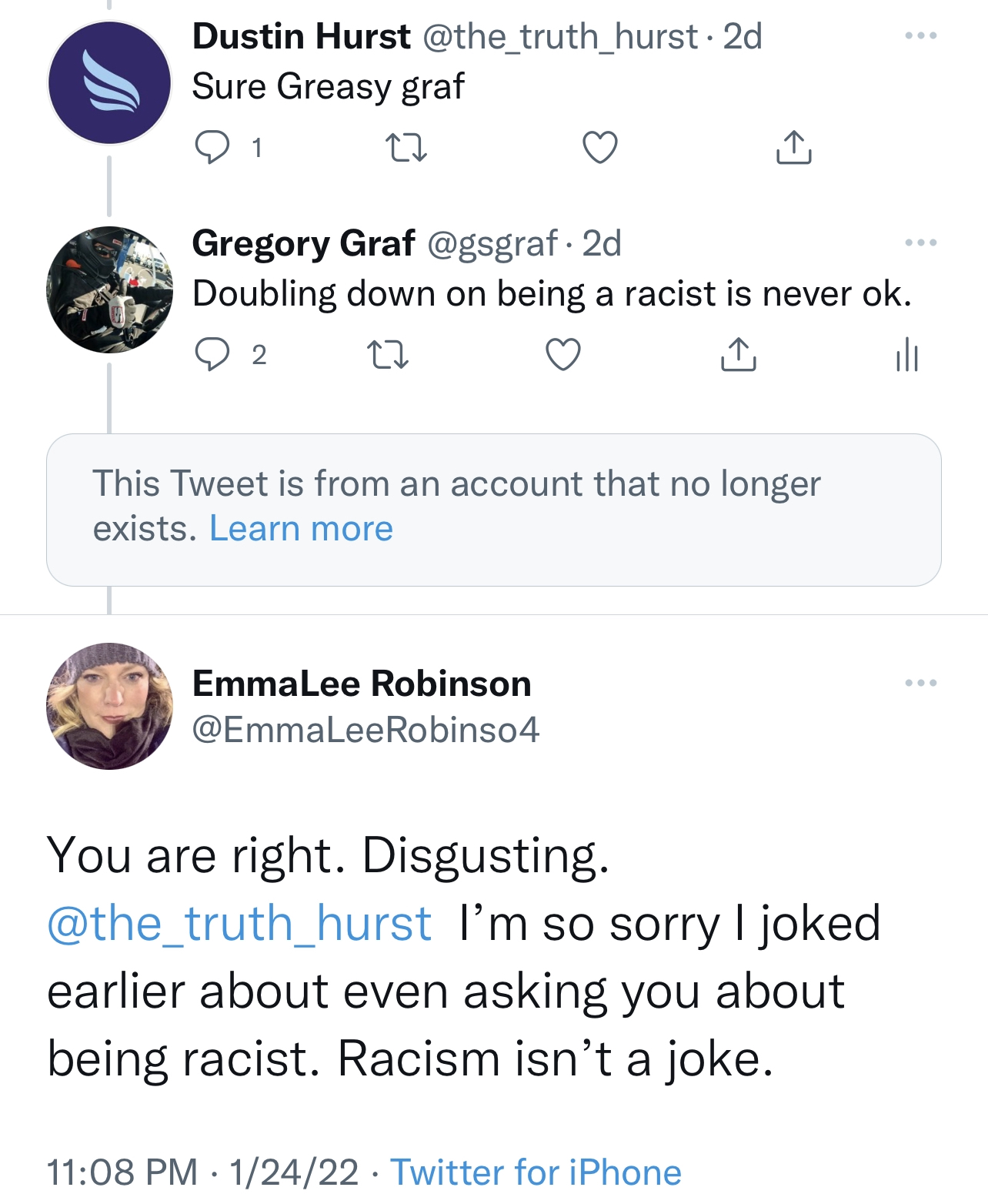Share Dustin Hurst's tweet
Viewport: 988px width, 1204px height.
point(796,148)
